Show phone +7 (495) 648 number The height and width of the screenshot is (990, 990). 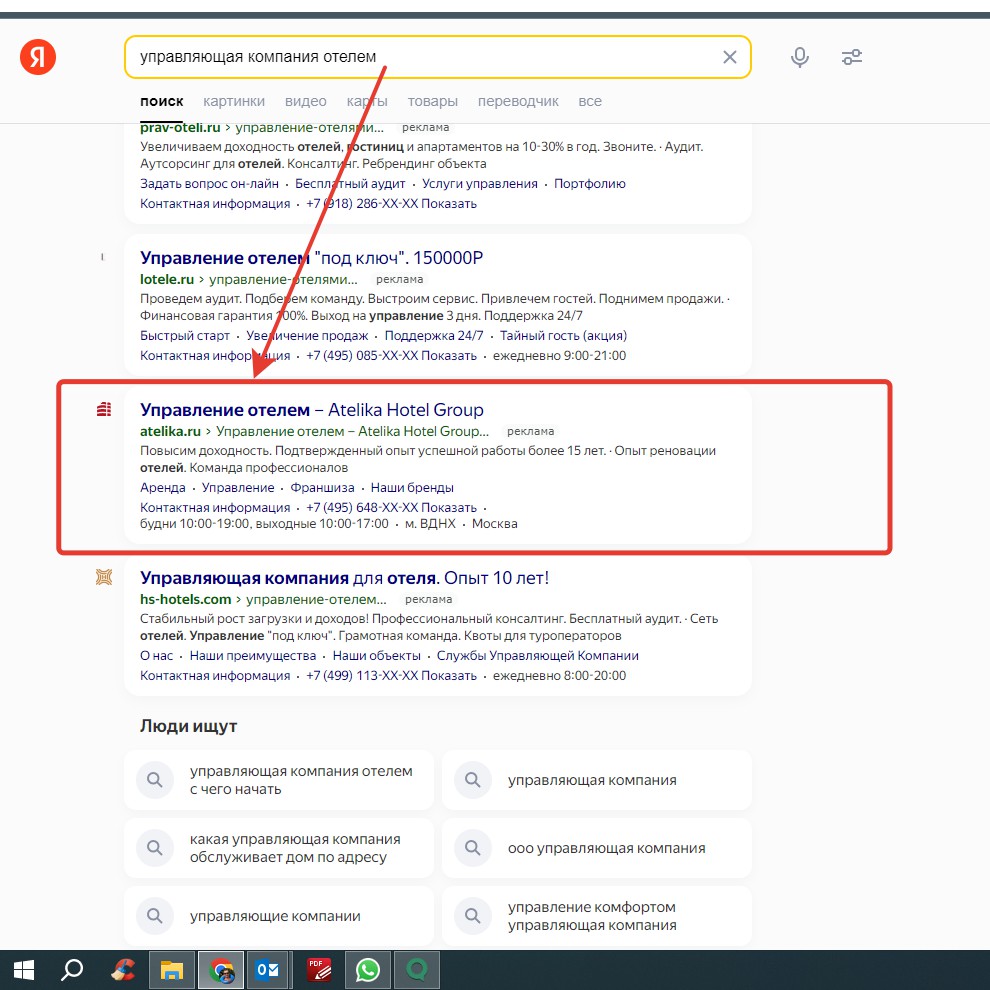391,508
